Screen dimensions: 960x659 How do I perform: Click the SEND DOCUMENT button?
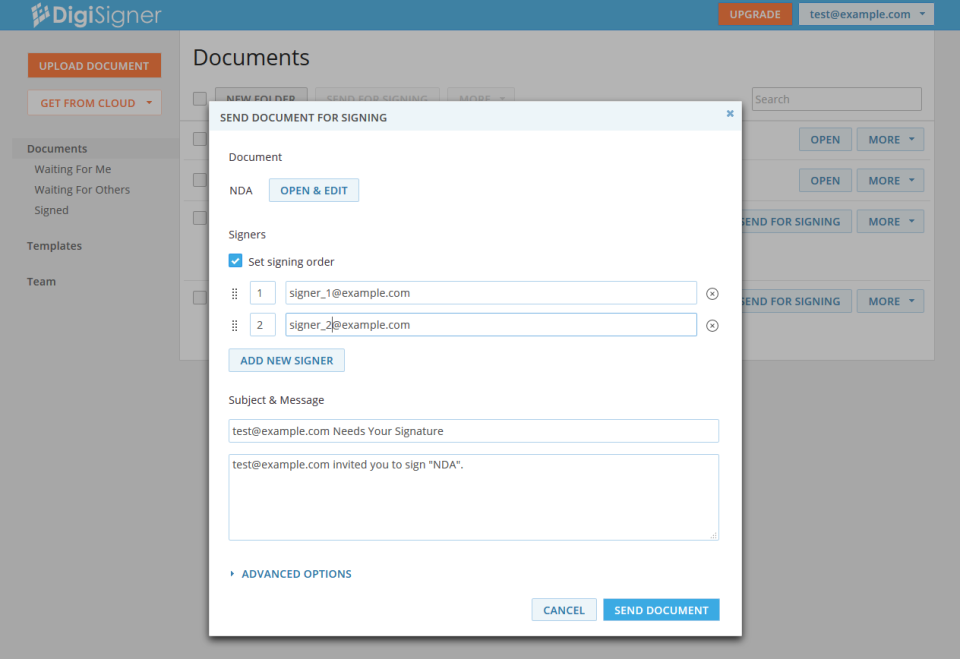pyautogui.click(x=661, y=609)
